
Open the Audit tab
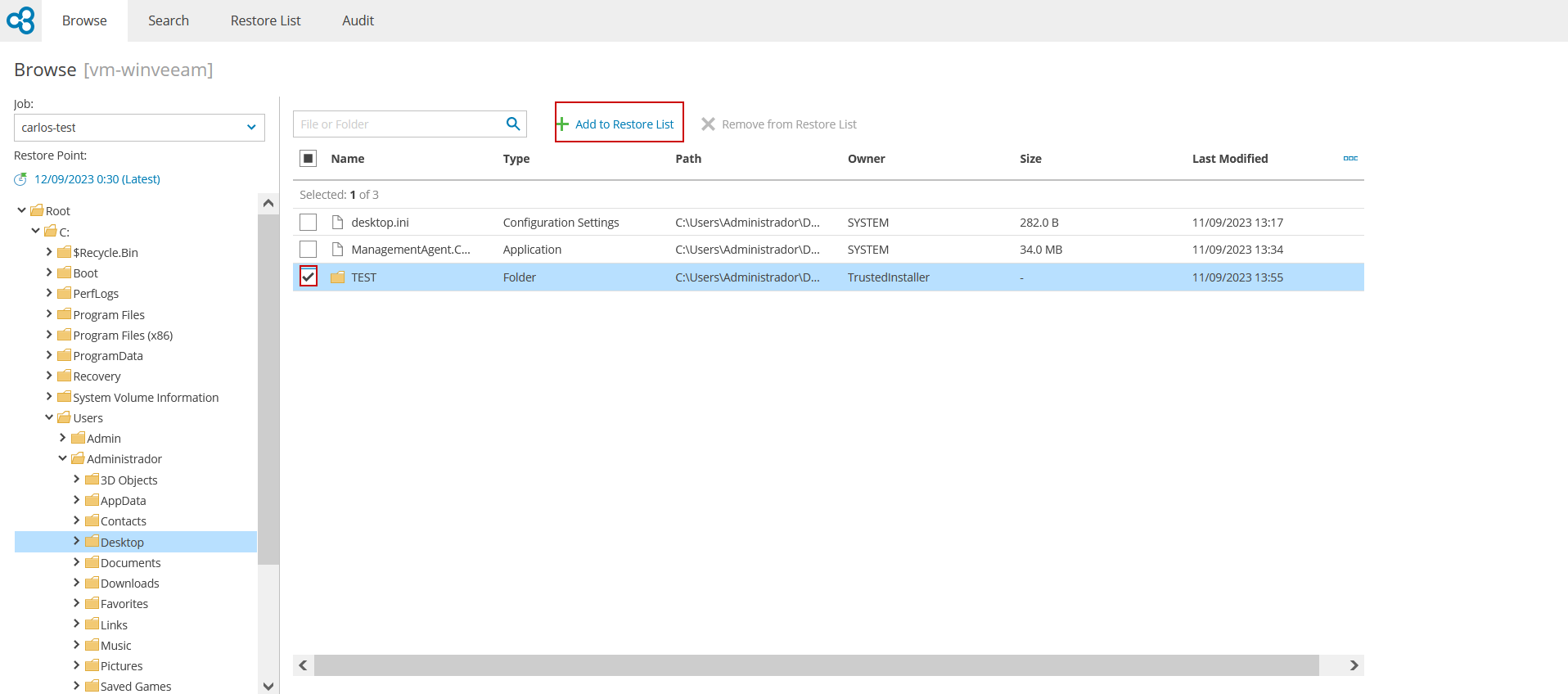[x=358, y=20]
